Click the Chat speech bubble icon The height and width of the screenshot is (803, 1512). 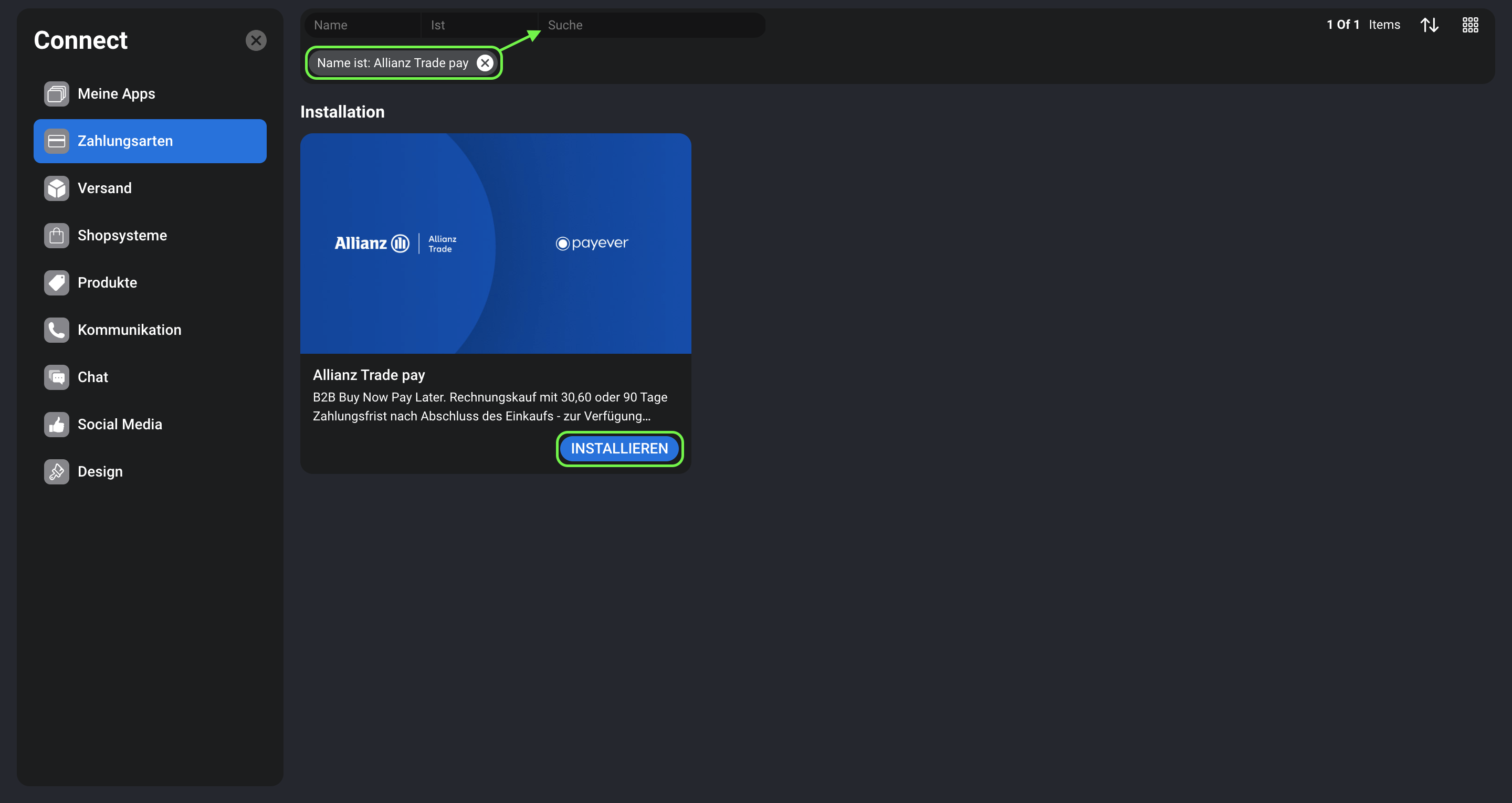56,377
